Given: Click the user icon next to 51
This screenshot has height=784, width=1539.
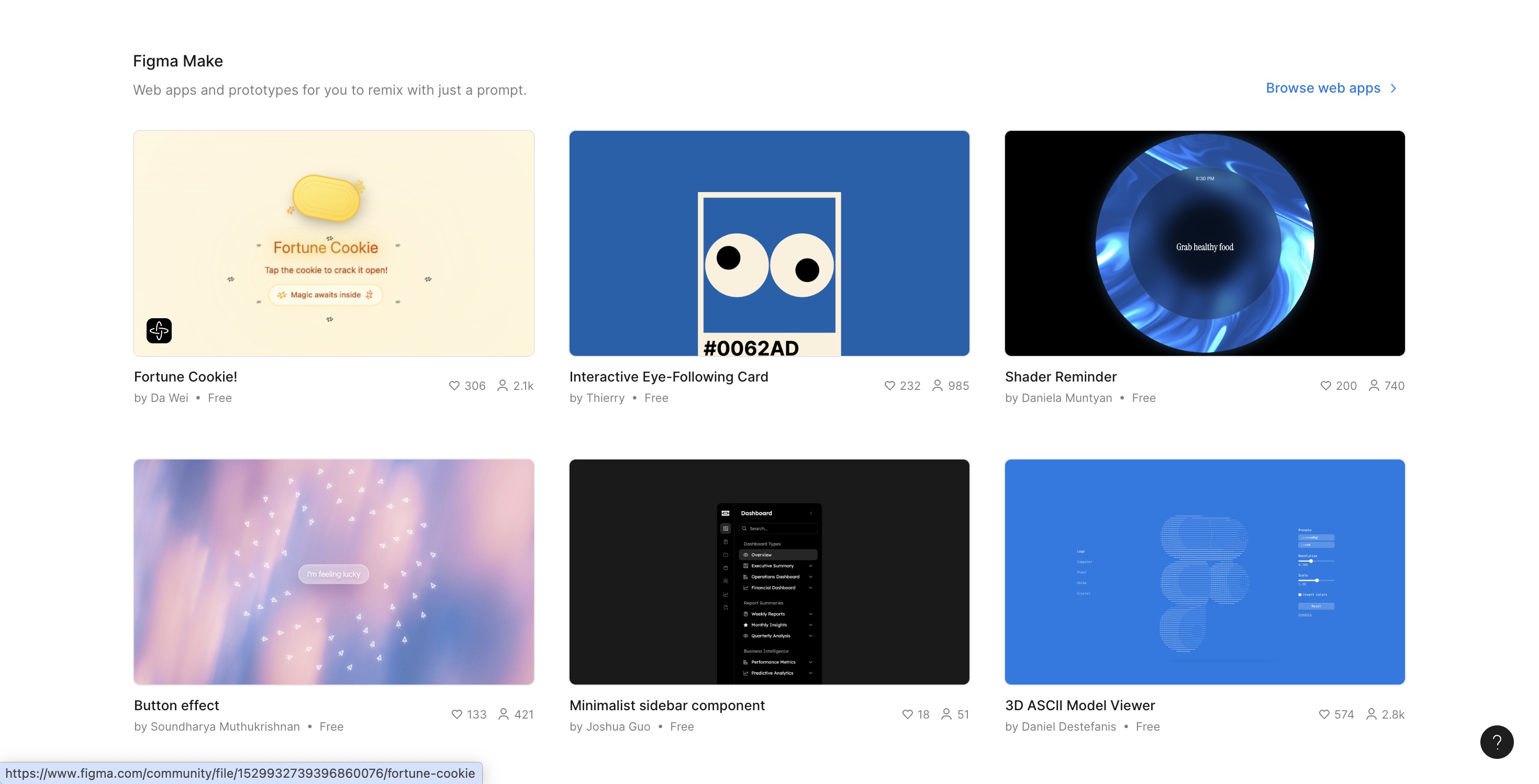Looking at the screenshot, I should [x=946, y=714].
